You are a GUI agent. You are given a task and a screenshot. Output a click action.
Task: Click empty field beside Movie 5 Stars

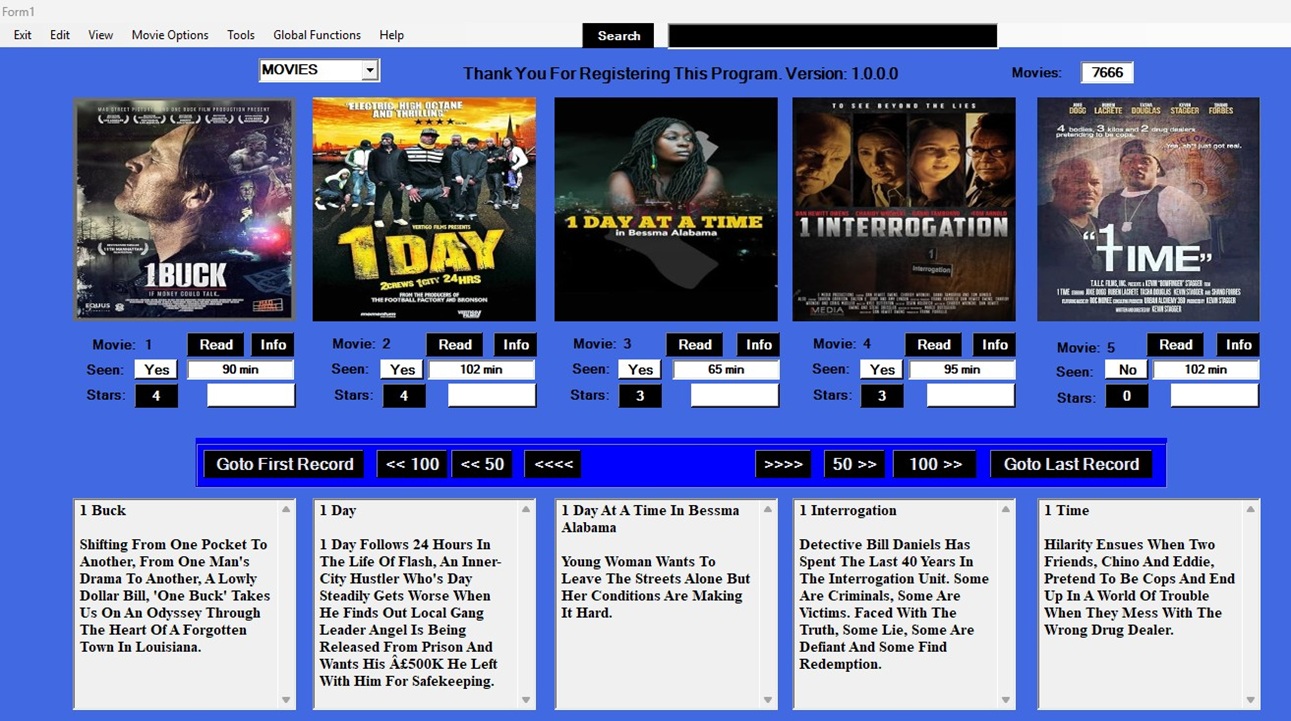pos(1215,396)
